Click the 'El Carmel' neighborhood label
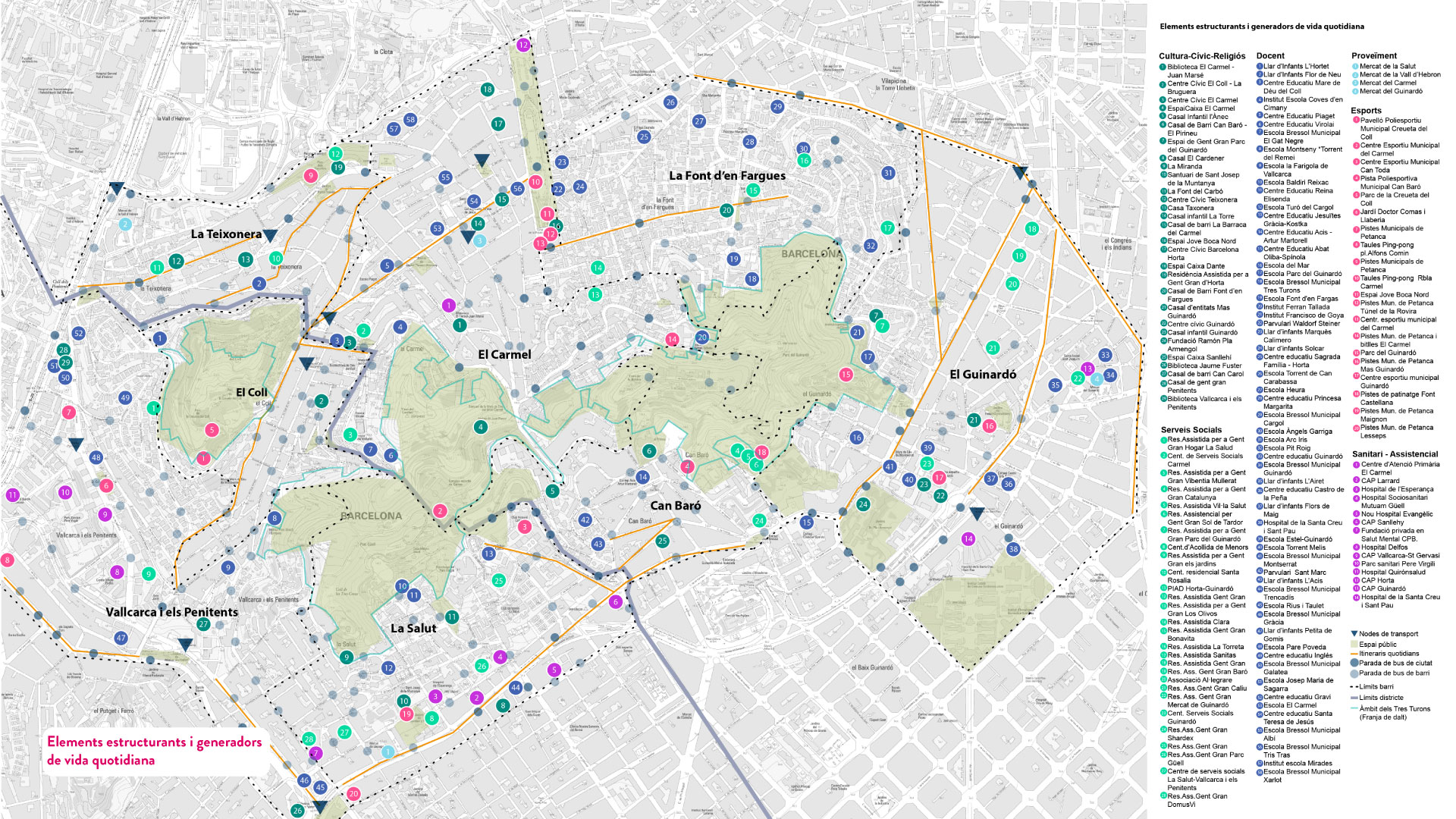The width and height of the screenshot is (1456, 819). (504, 354)
